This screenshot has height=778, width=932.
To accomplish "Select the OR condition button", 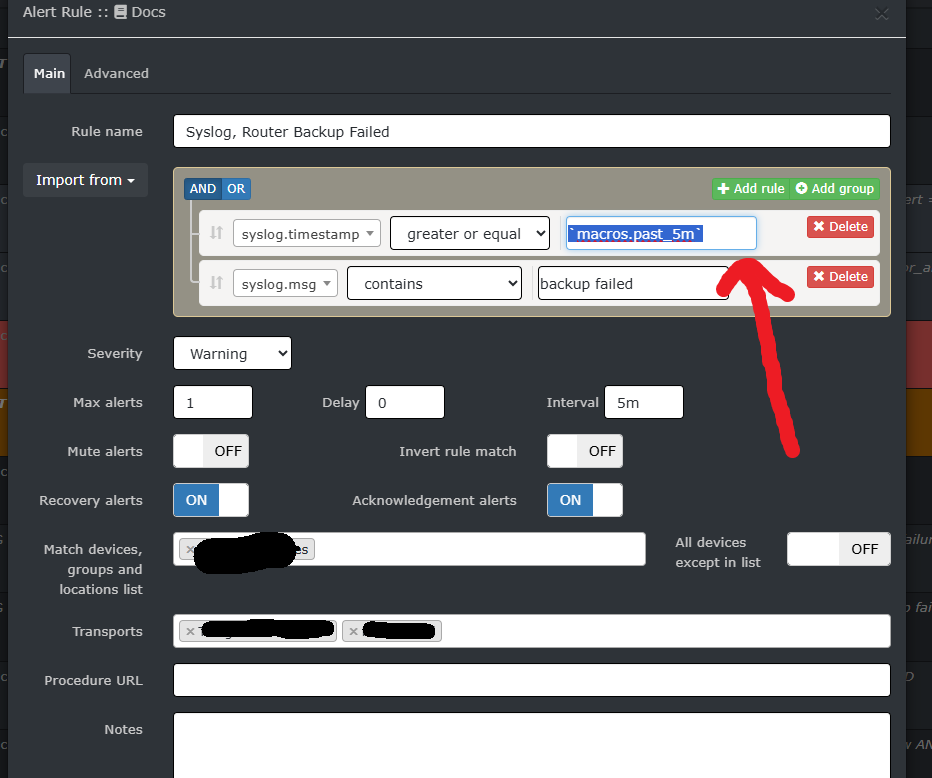I will click(236, 188).
